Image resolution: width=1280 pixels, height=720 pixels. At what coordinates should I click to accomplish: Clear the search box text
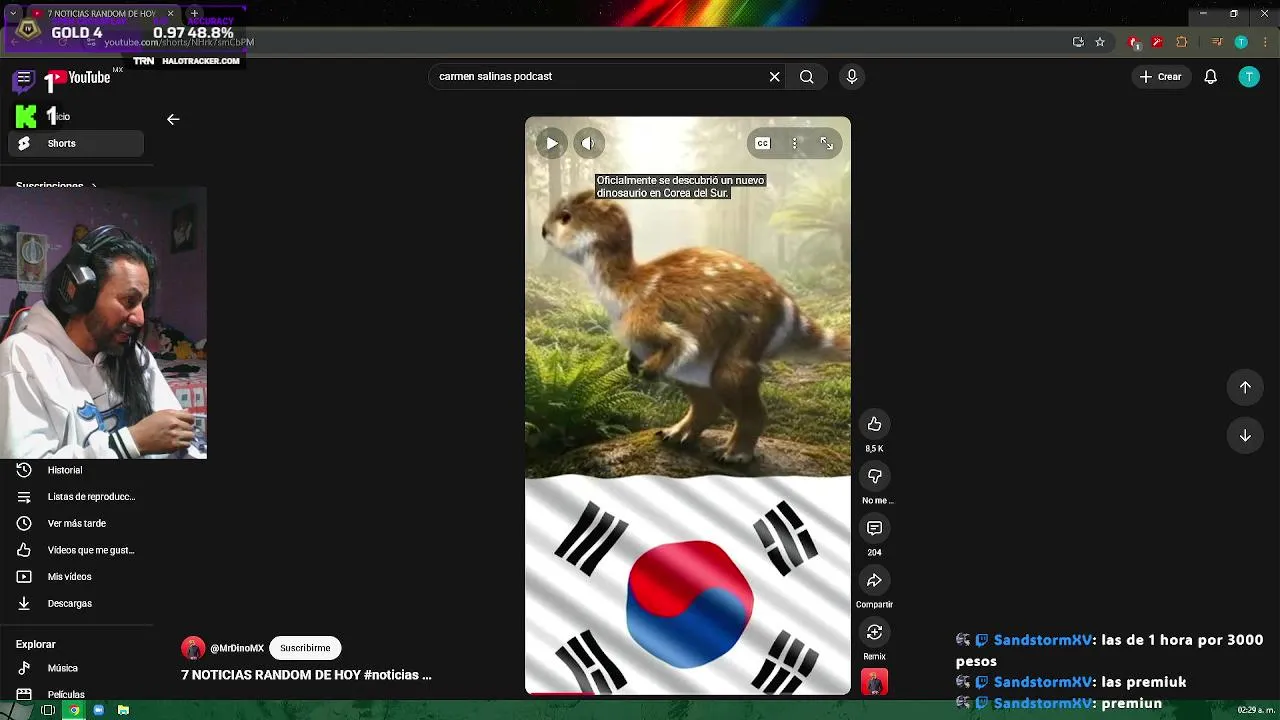[x=774, y=77]
